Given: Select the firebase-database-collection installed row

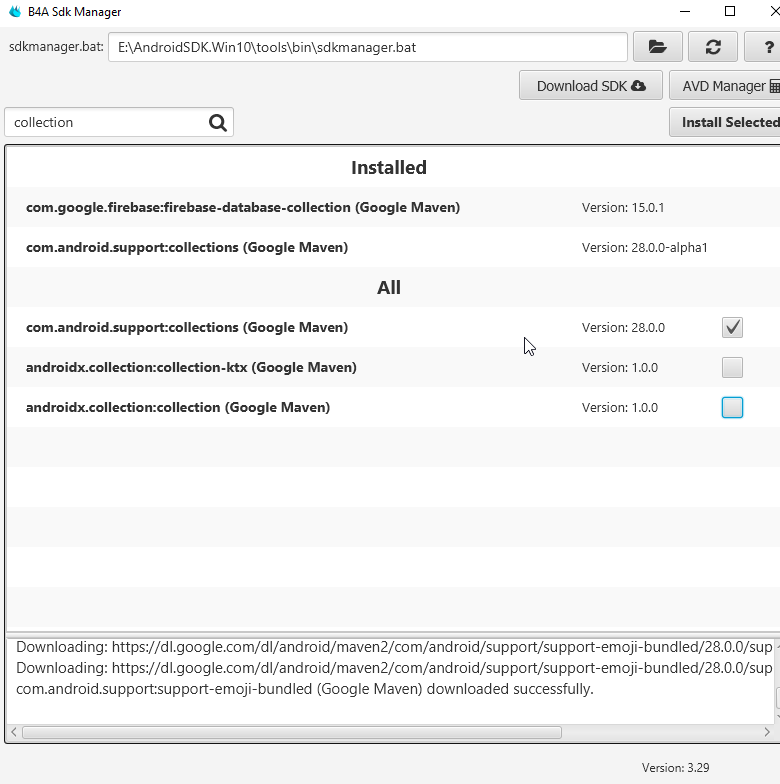Looking at the screenshot, I should point(394,208).
